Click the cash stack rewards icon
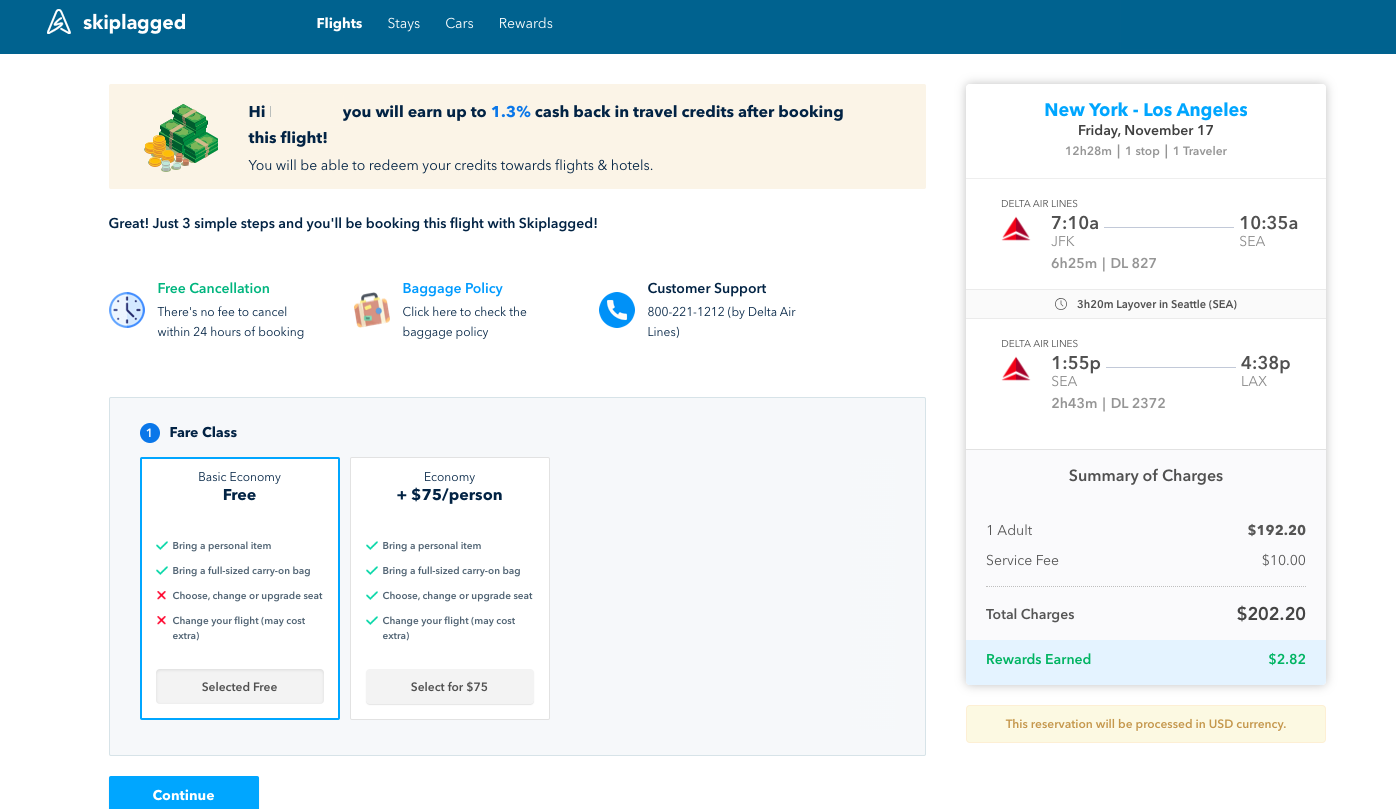The width and height of the screenshot is (1396, 809). point(181,137)
